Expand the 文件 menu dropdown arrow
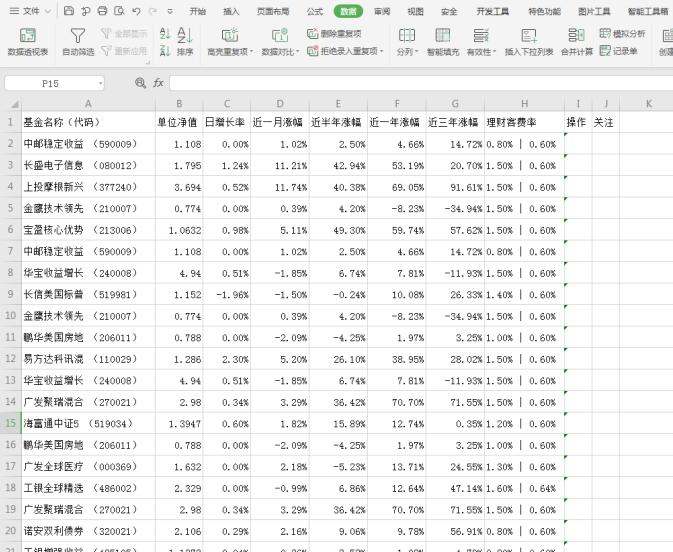This screenshot has width=673, height=552. pyautogui.click(x=48, y=12)
